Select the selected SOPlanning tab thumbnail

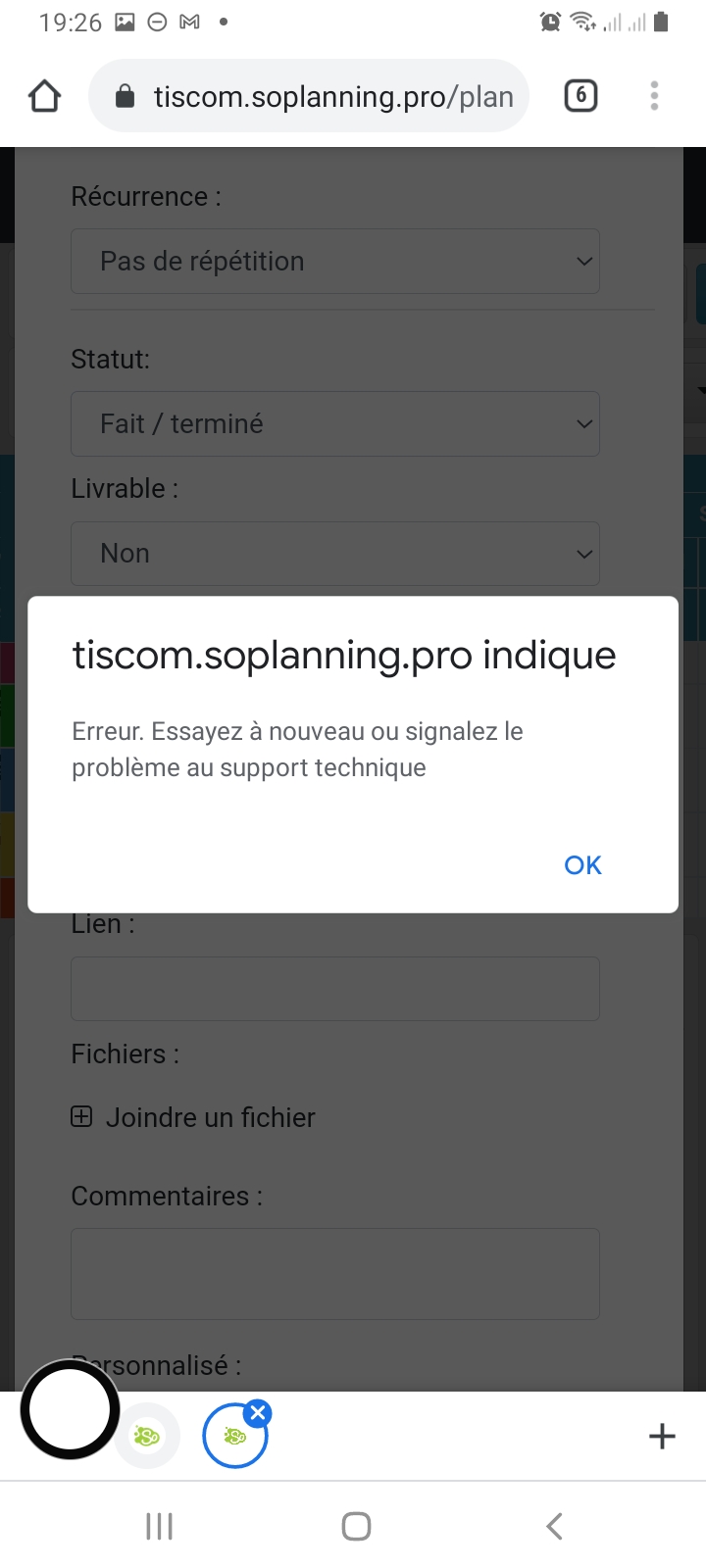pyautogui.click(x=235, y=1437)
